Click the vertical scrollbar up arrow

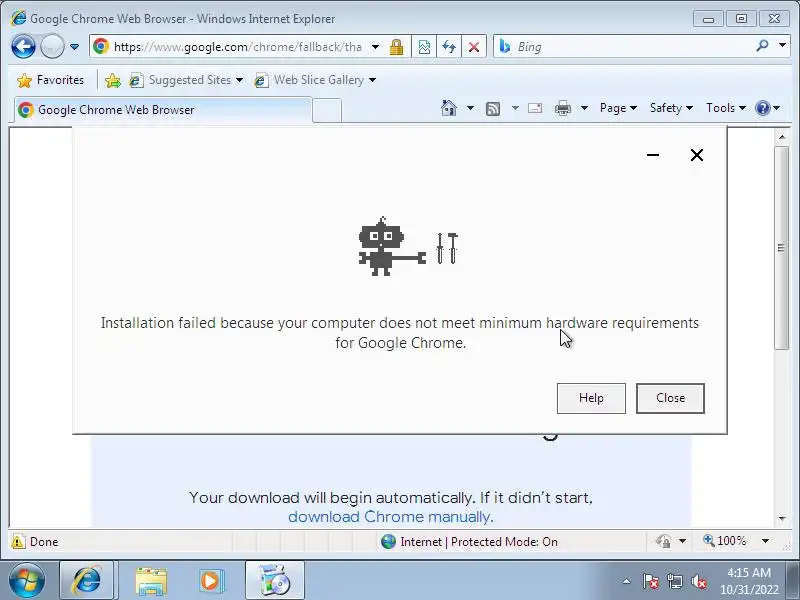point(782,137)
